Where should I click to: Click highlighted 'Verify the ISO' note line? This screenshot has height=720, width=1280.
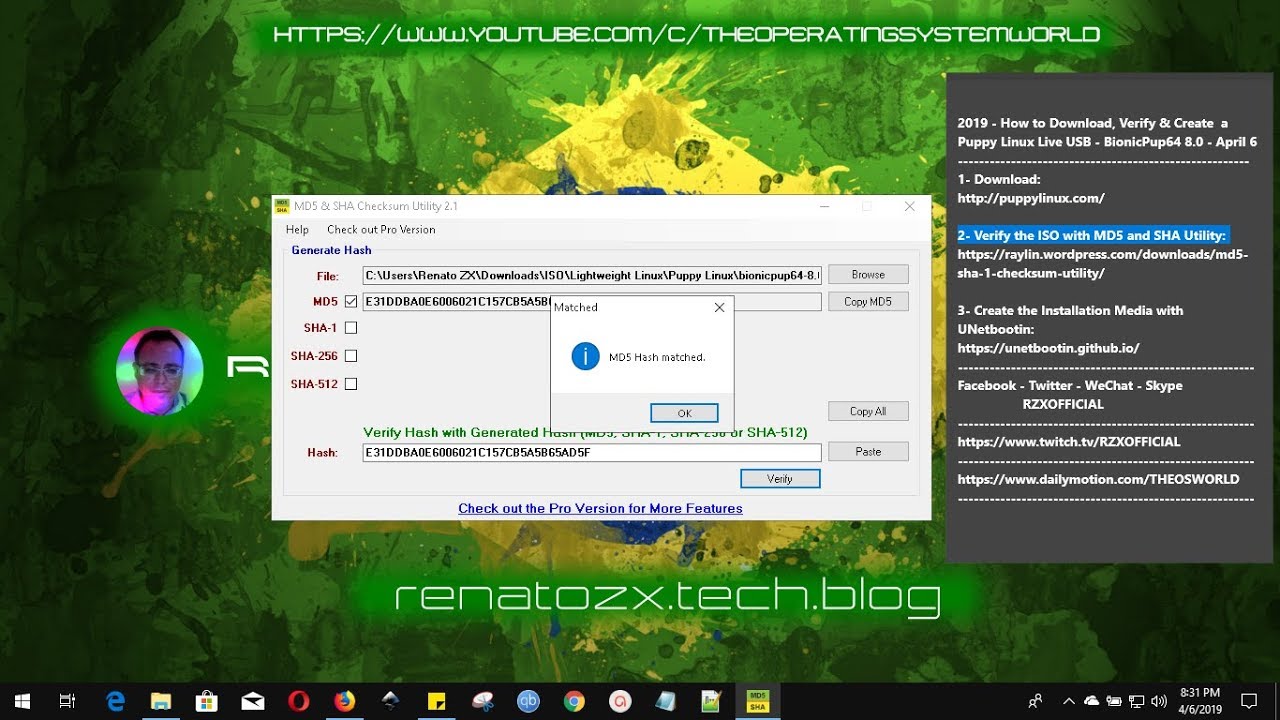[x=1091, y=235]
